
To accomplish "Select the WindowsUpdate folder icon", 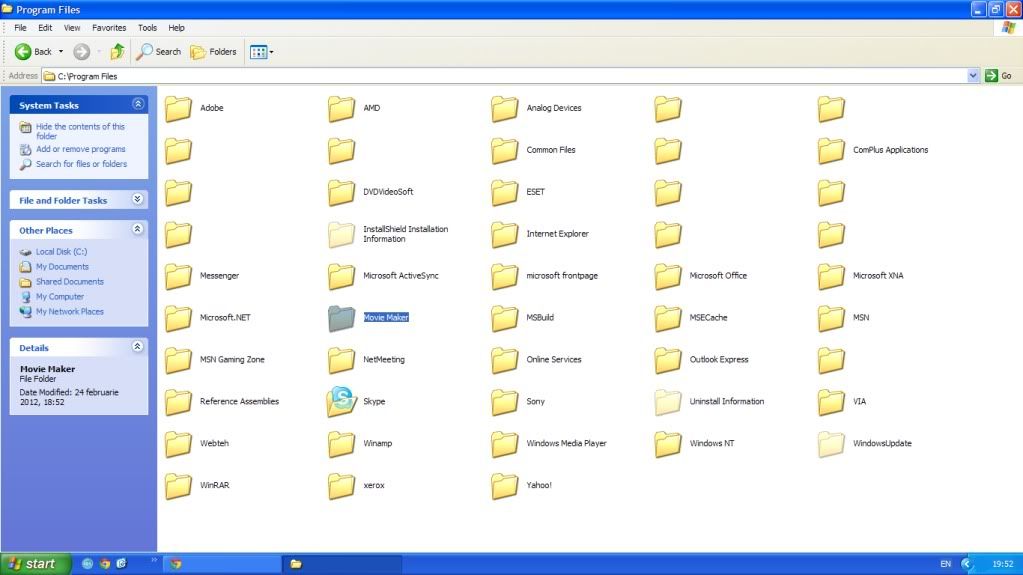I will (x=831, y=444).
